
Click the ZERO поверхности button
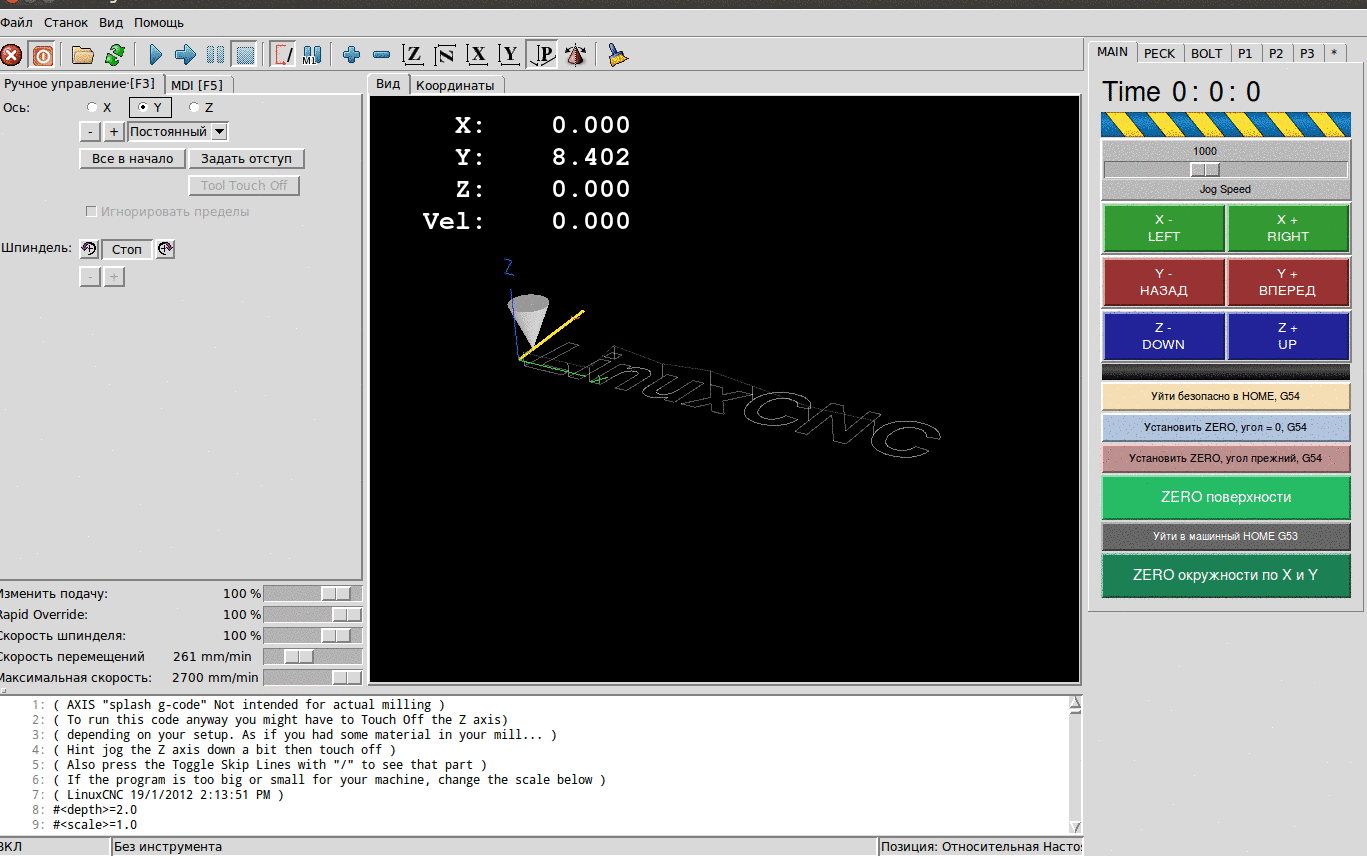(1226, 497)
